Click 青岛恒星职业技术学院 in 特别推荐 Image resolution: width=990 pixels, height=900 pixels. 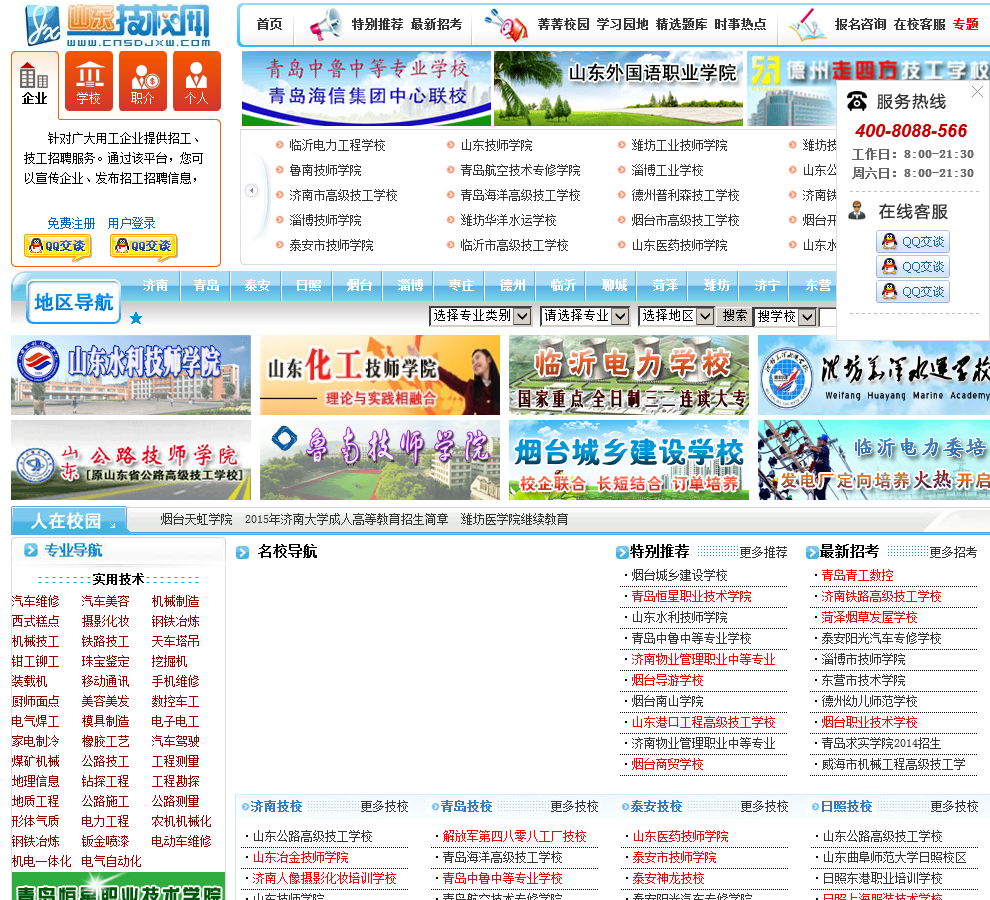click(691, 596)
